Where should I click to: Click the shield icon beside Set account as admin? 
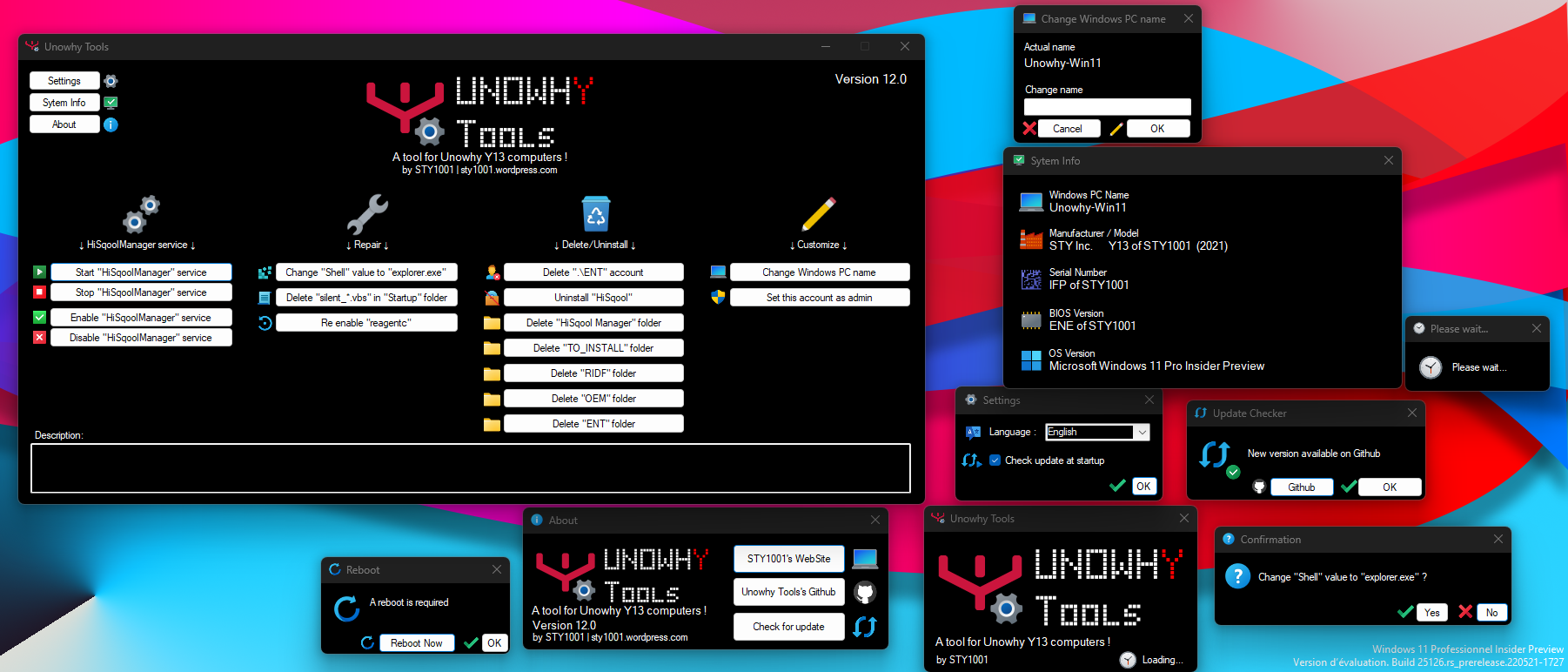pyautogui.click(x=718, y=298)
